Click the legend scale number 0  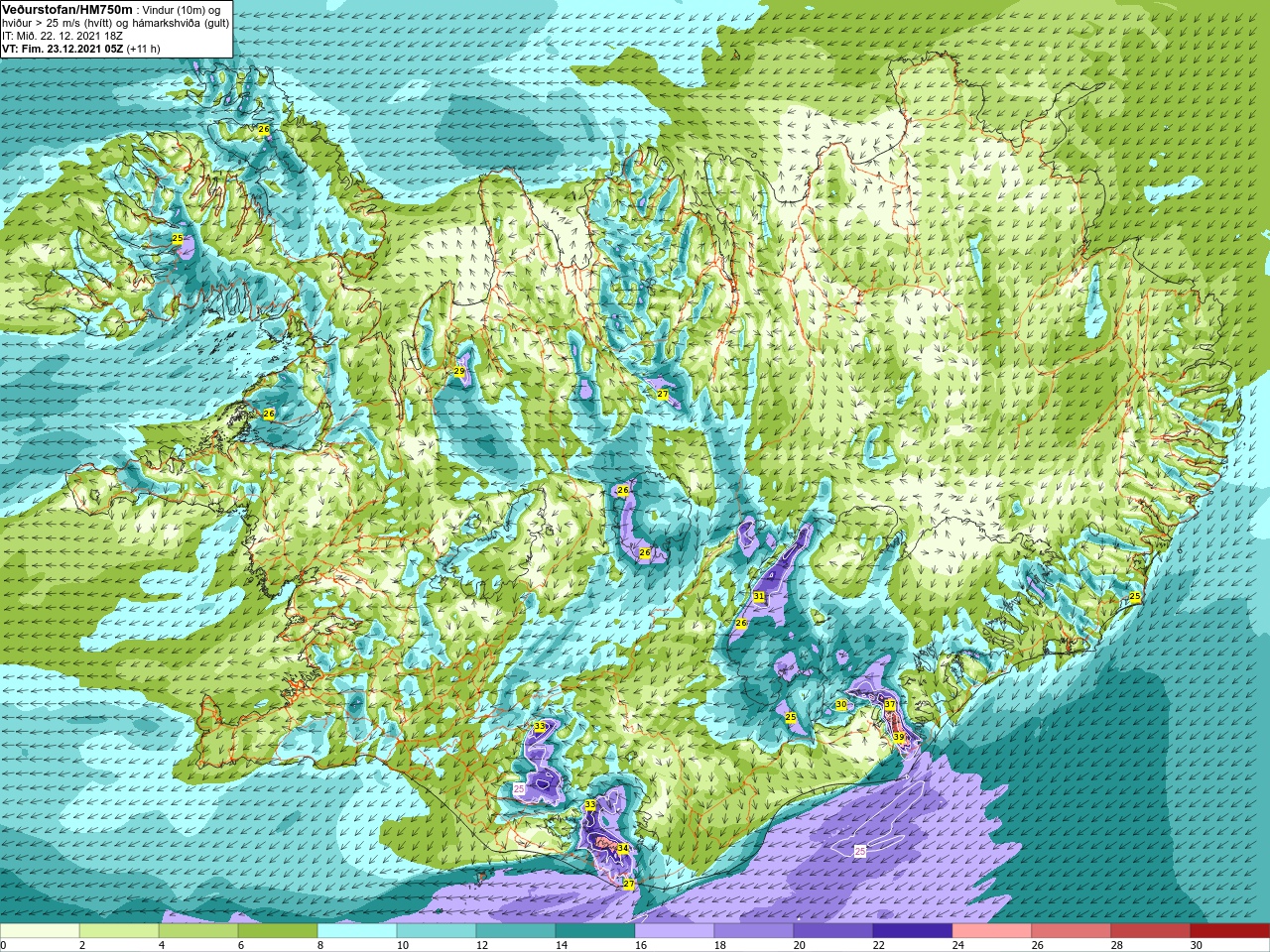tap(3, 945)
